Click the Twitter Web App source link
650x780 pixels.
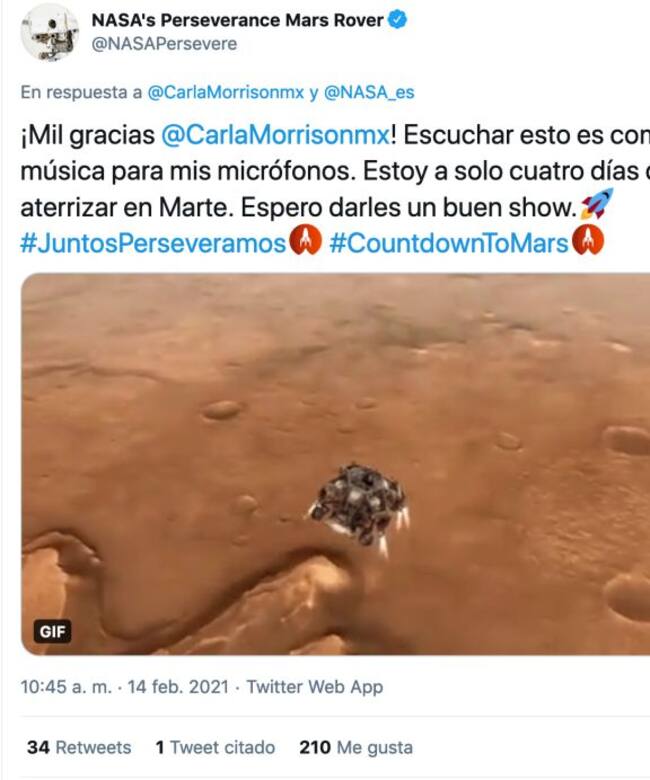pyautogui.click(x=315, y=687)
